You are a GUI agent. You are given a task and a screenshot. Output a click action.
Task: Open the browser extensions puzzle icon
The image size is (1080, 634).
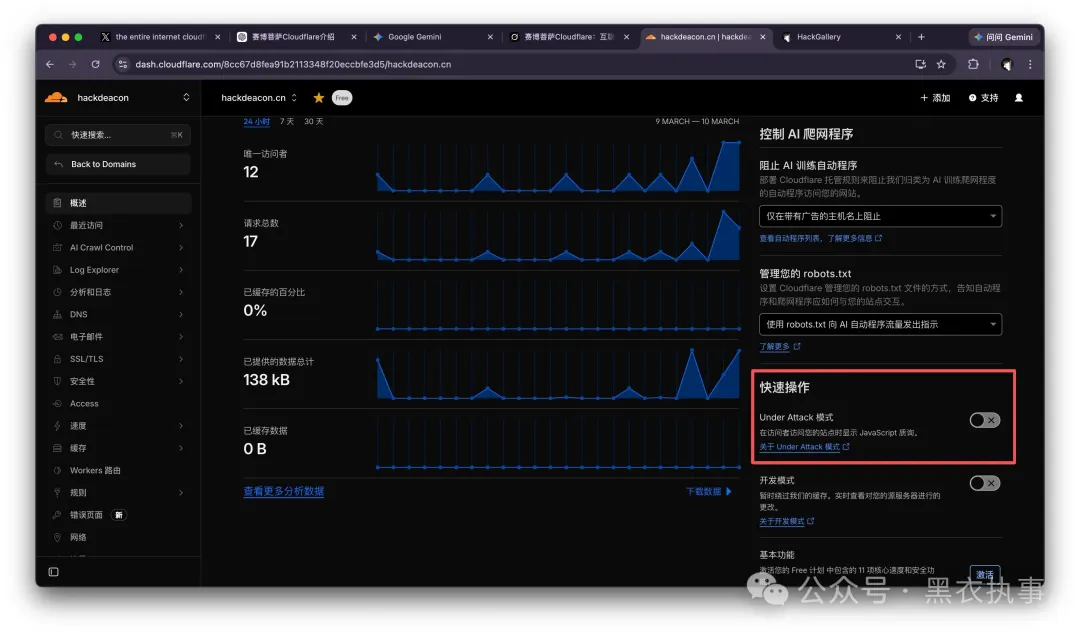(x=973, y=64)
